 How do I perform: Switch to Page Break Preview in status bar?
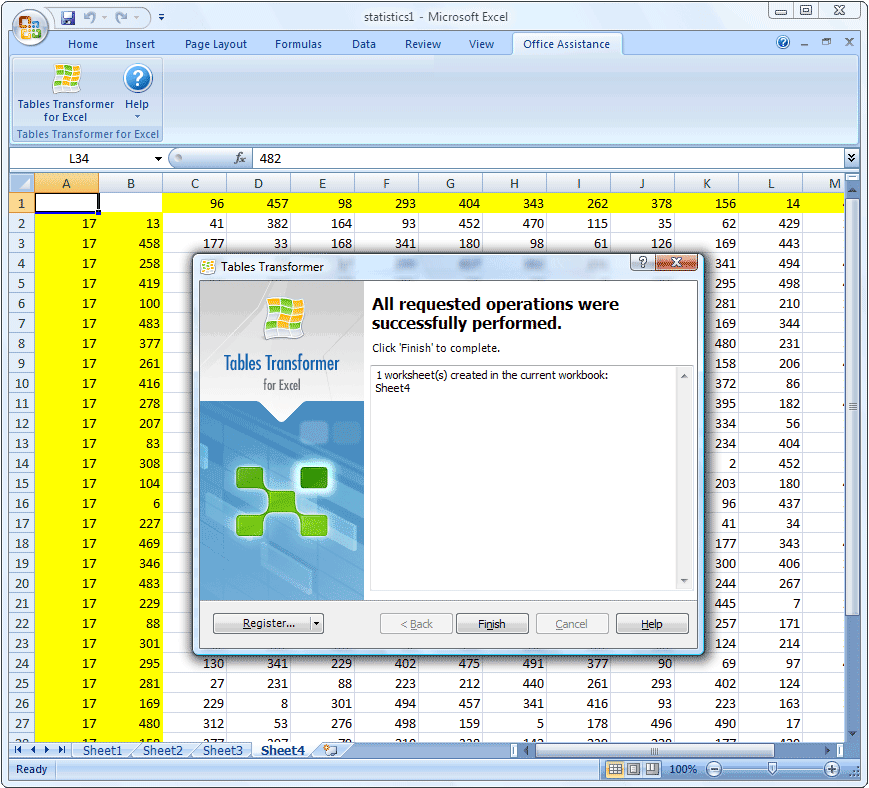tap(652, 769)
